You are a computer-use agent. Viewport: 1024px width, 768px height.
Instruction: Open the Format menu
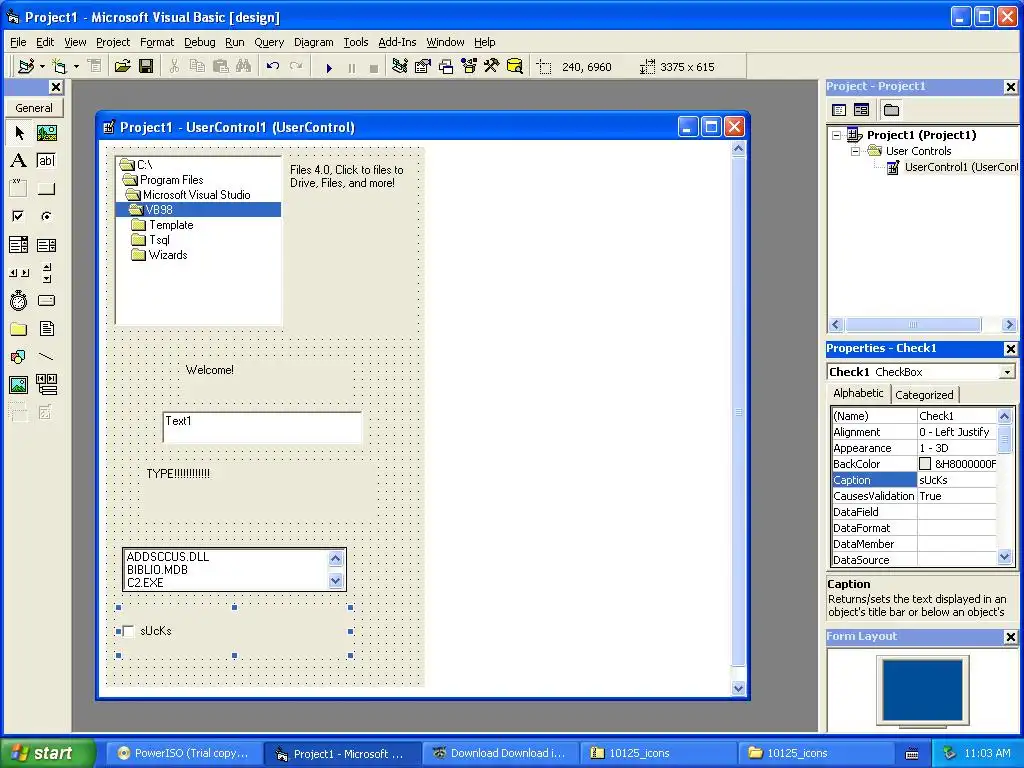point(157,42)
